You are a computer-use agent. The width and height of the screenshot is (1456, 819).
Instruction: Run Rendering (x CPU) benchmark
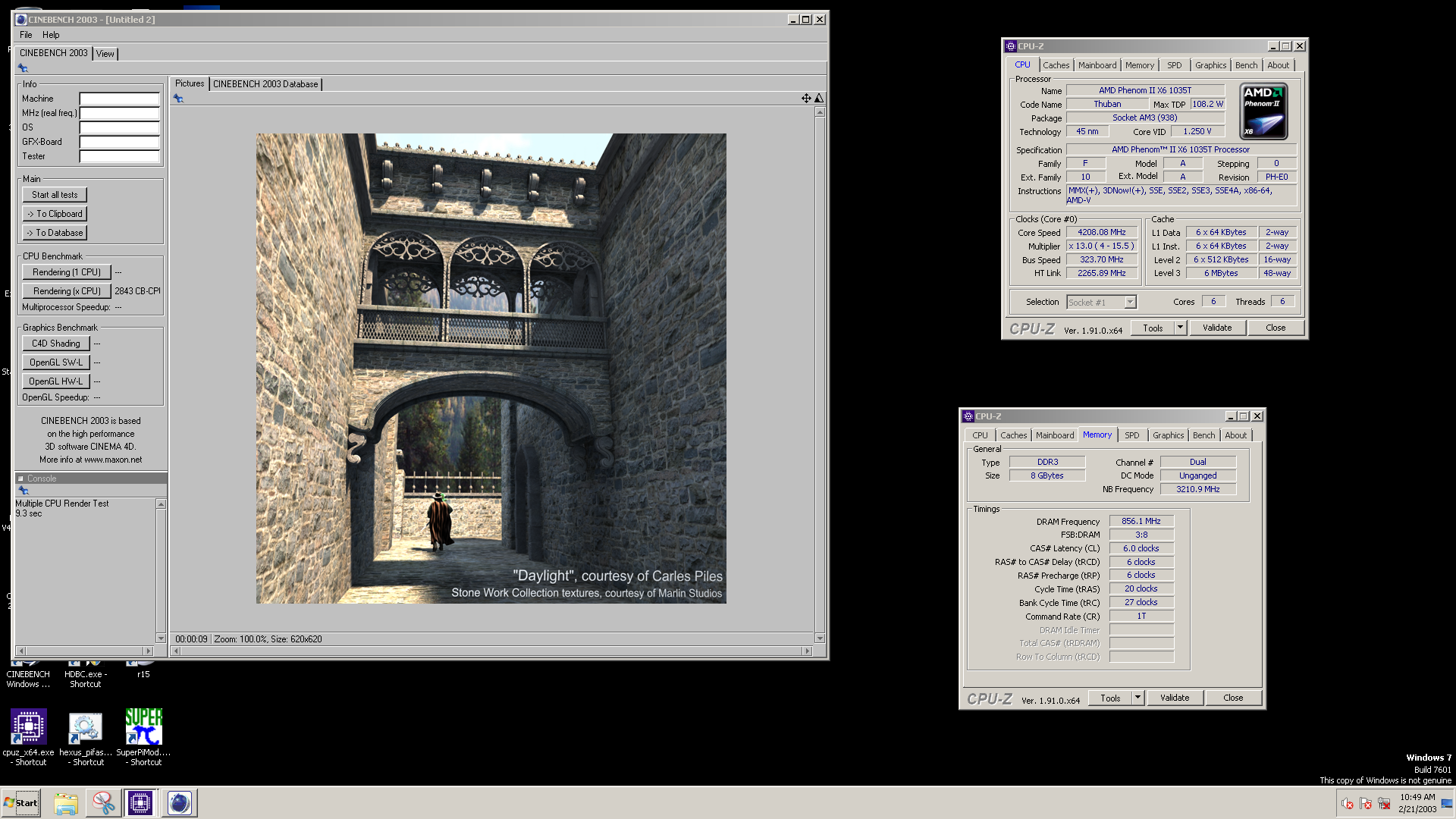(x=67, y=291)
